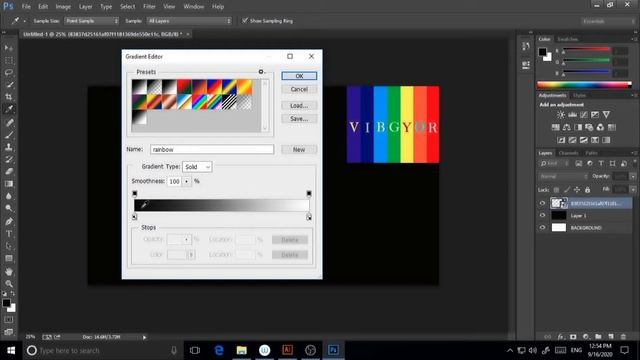Toggle lock position in Layers panel
This screenshot has width=640, height=360.
tap(577, 190)
